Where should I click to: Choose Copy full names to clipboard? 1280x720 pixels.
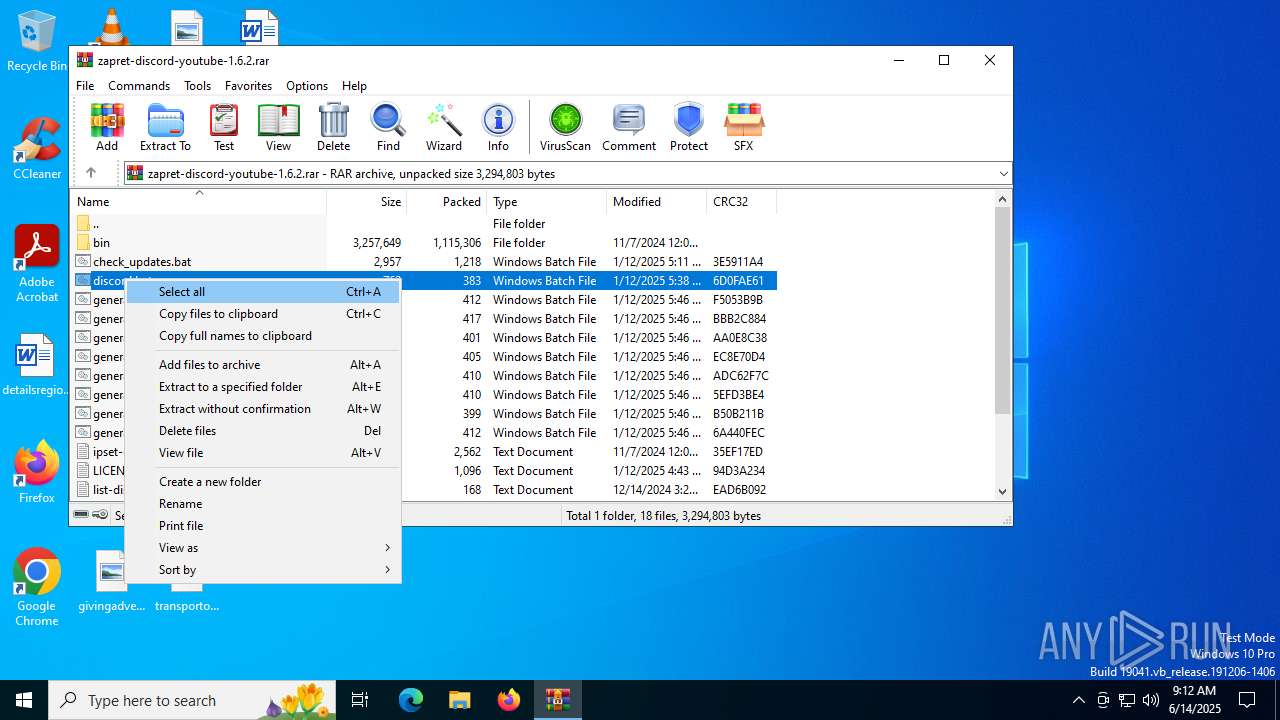[x=264, y=335]
